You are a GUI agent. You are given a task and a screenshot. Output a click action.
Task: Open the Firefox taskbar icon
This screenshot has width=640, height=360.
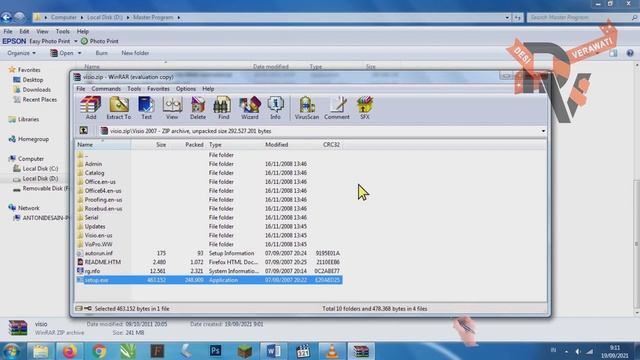point(69,351)
